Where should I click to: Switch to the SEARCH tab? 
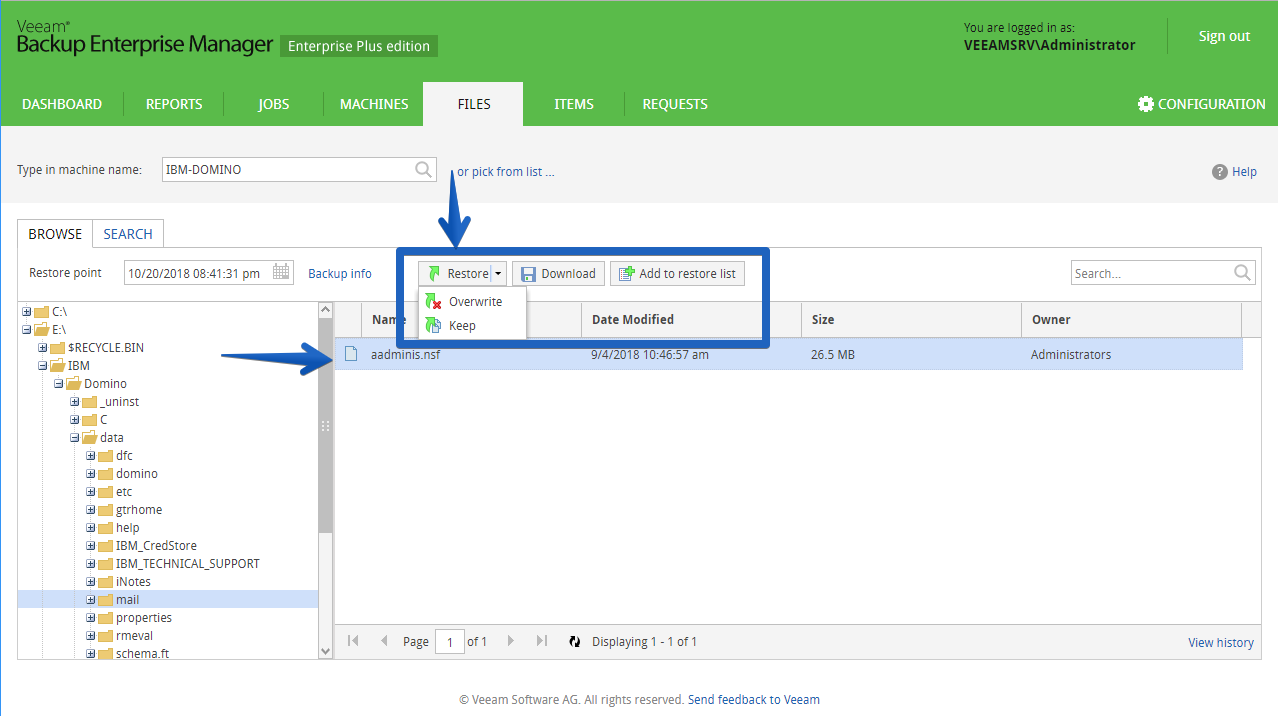128,234
